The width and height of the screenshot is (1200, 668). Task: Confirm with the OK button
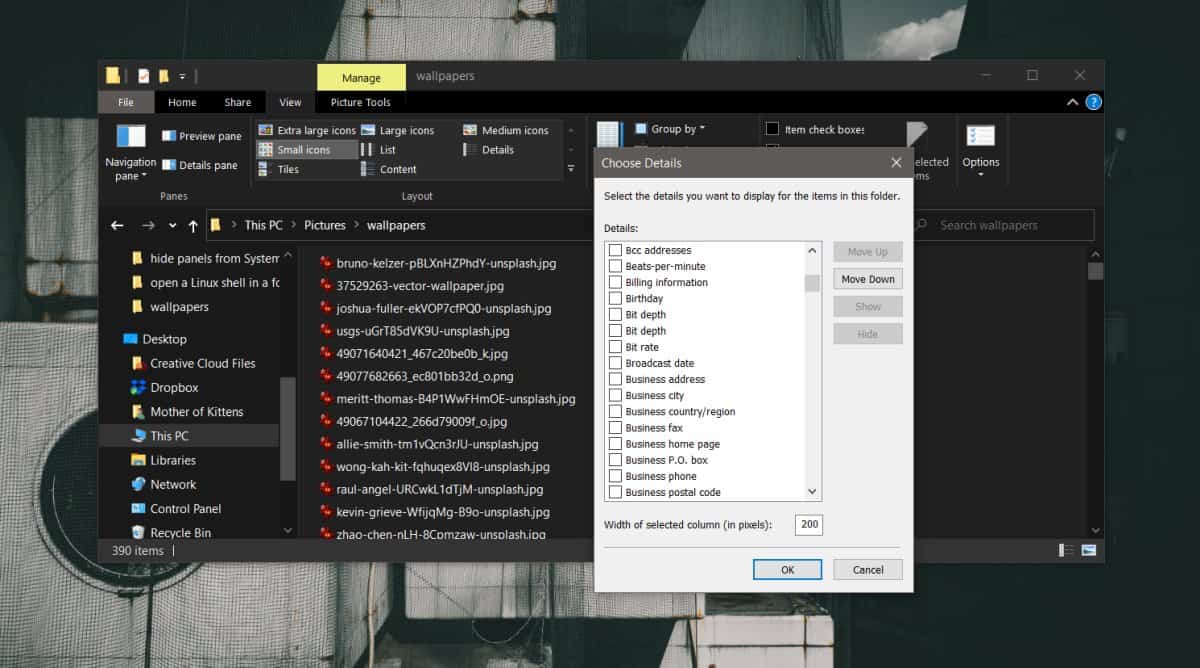pos(787,569)
